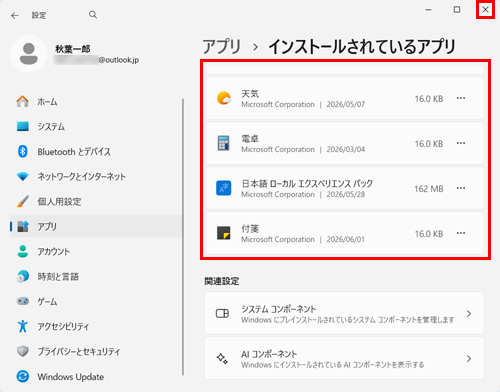Click the Wi-Fi network icon in sidebar
This screenshot has height=392, width=500.
[23, 176]
